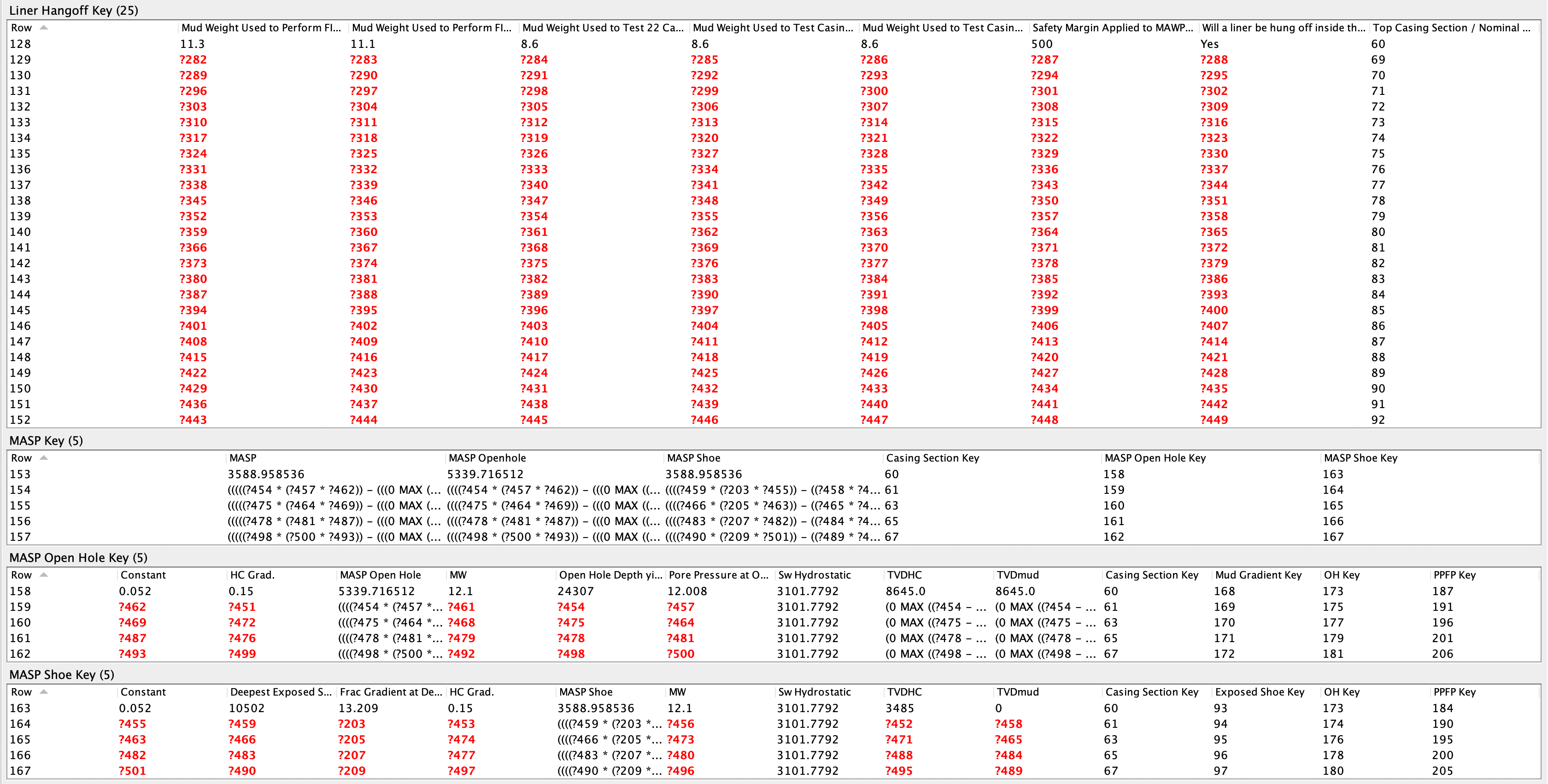1548x784 pixels.
Task: Click the Row sort arrow in MASP Key table
Action: (43, 458)
